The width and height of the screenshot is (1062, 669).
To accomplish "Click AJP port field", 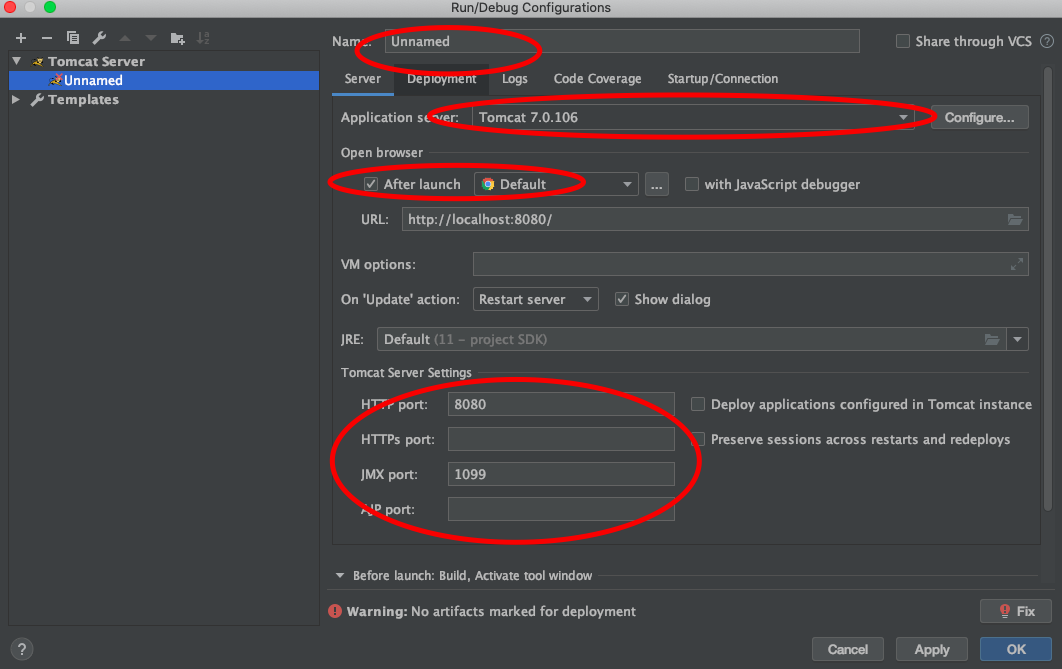I will coord(561,509).
